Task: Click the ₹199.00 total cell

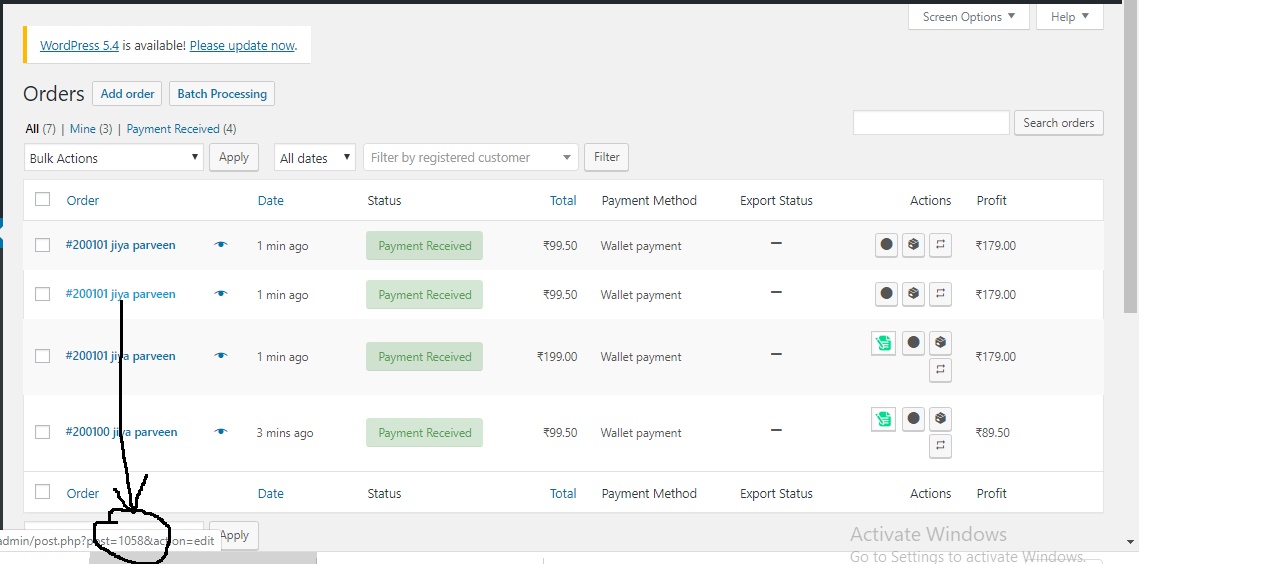Action: (x=557, y=357)
